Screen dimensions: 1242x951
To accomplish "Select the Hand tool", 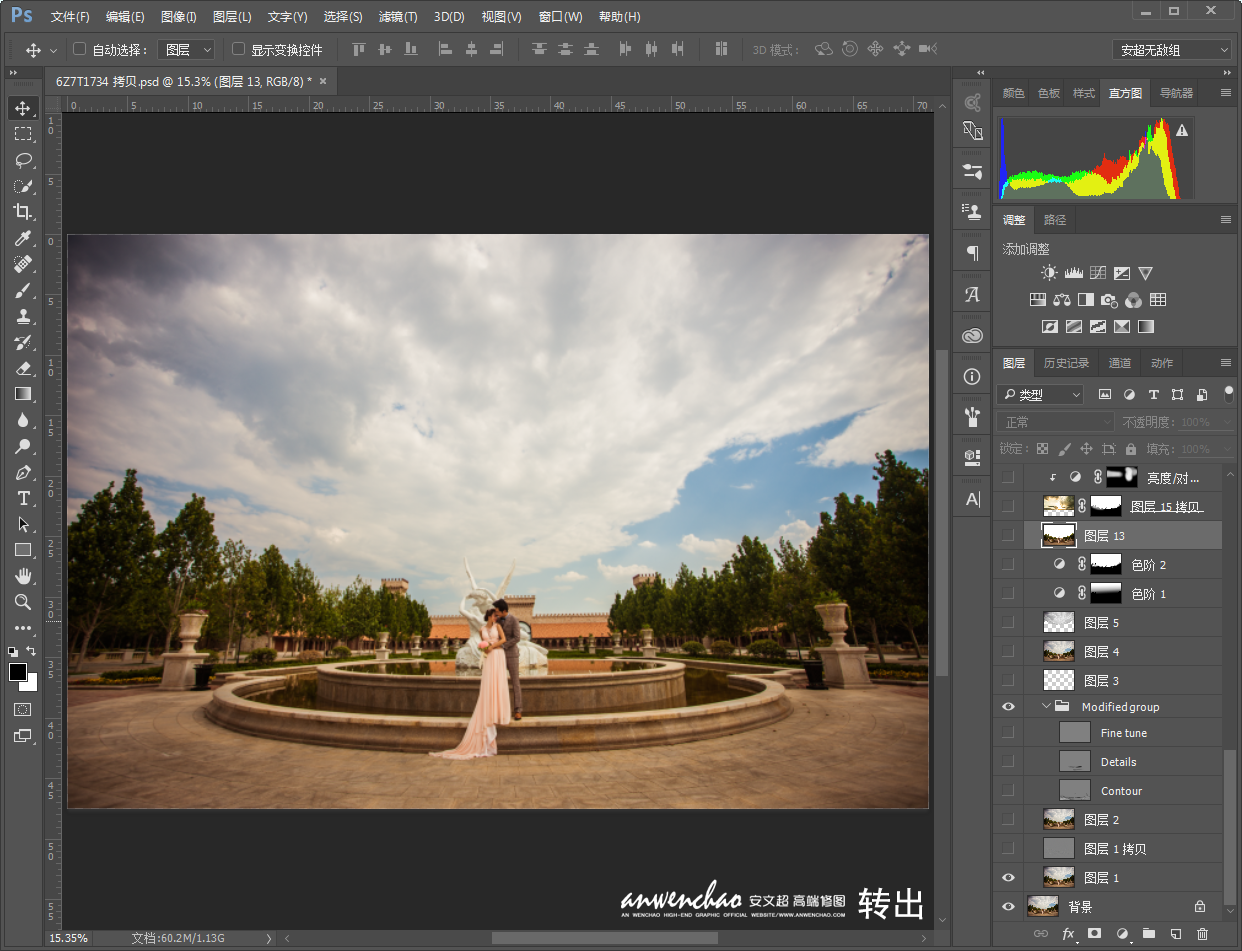I will 23,576.
